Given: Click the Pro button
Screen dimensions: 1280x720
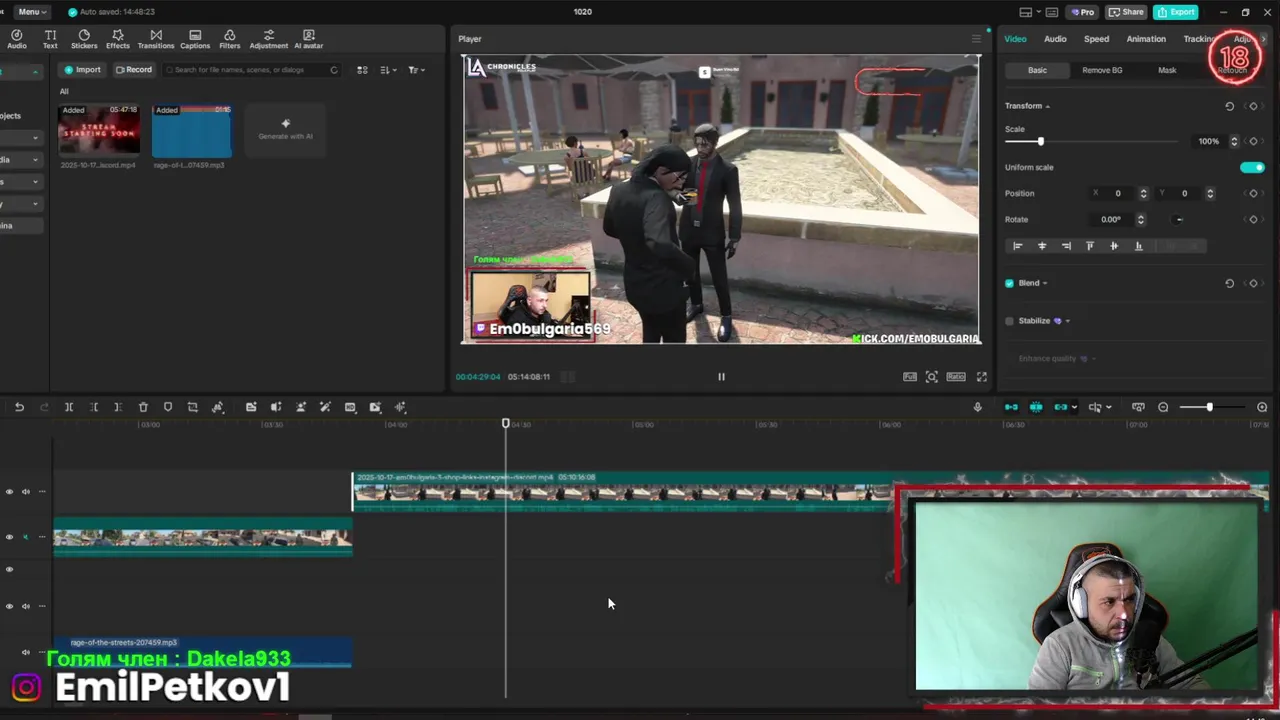Looking at the screenshot, I should coord(1081,12).
